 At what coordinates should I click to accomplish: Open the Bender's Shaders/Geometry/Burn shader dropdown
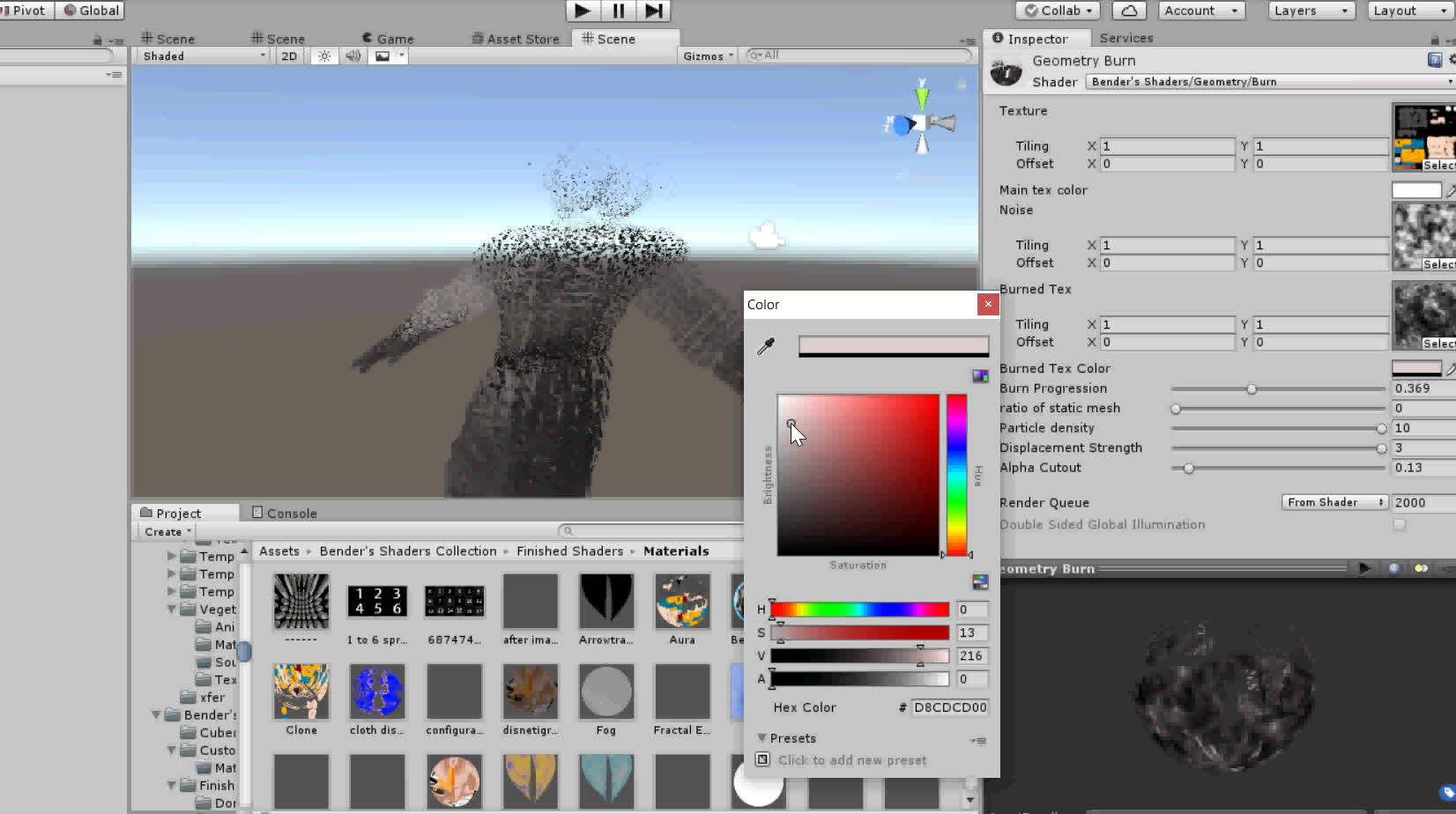1270,81
